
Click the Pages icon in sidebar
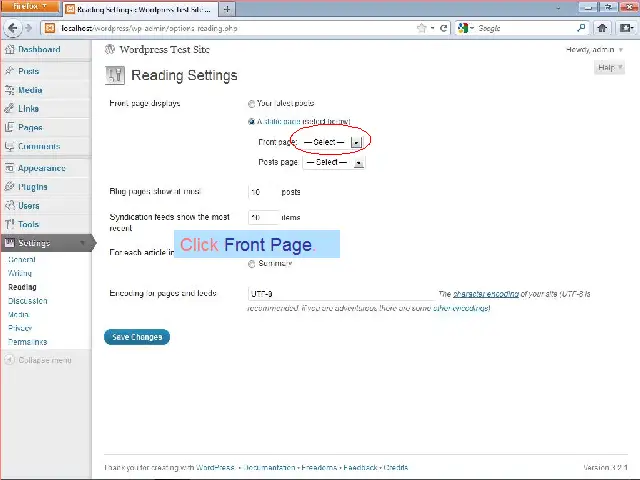click(x=9, y=127)
